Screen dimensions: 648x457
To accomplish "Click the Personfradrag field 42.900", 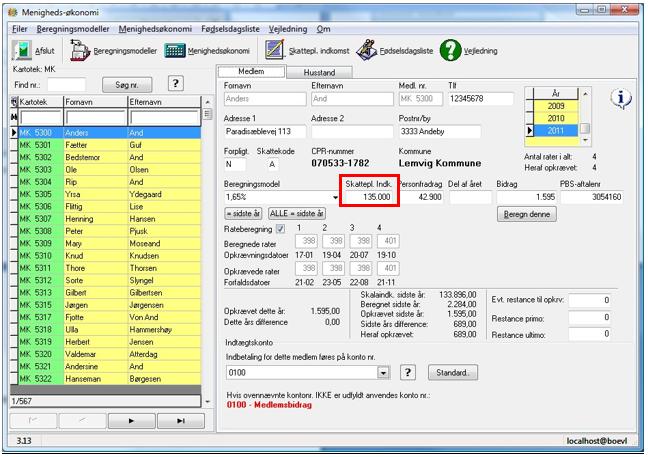I will [422, 197].
